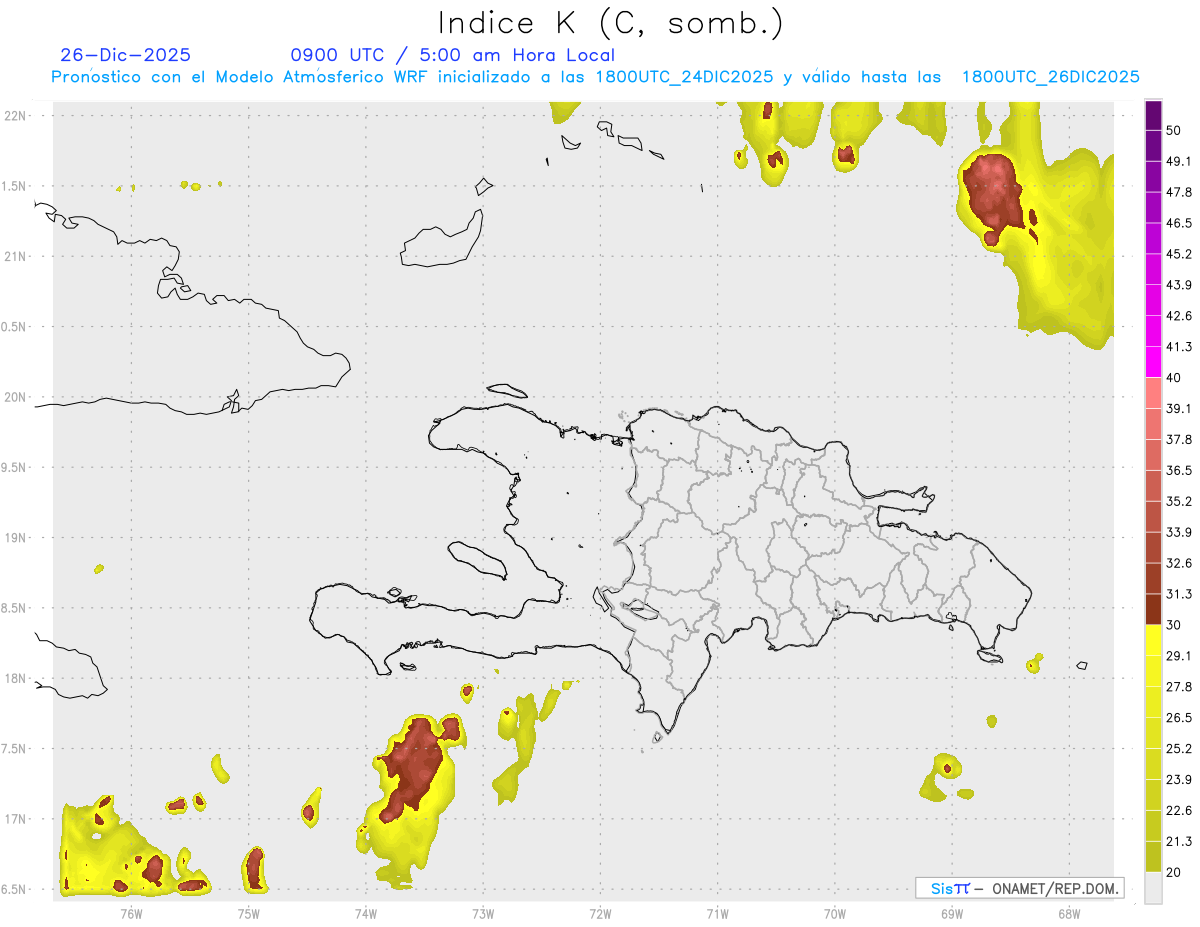Screen dimensions: 1200x927
Task: Click the title "Indice K (C, somb.)"
Action: pyautogui.click(x=611, y=22)
